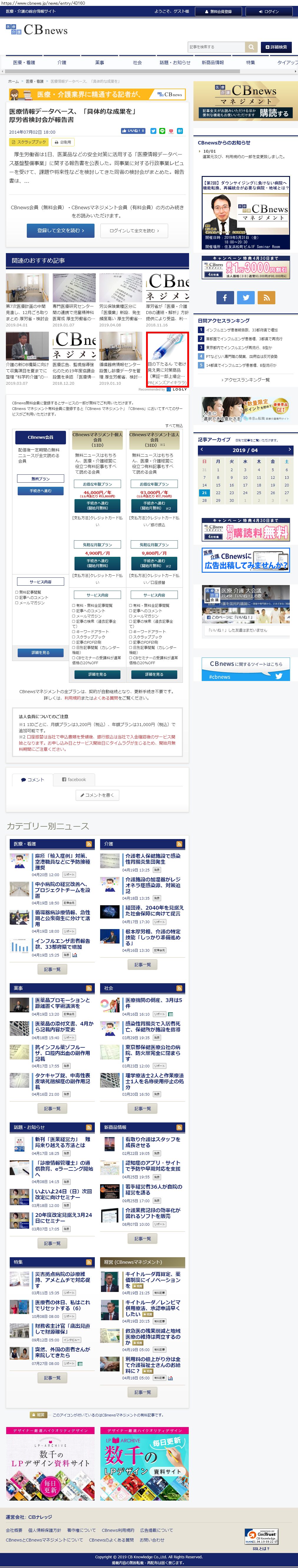Open RSS icon for 薬事 category
Viewport: 298px width, 1568px height.
click(89, 988)
